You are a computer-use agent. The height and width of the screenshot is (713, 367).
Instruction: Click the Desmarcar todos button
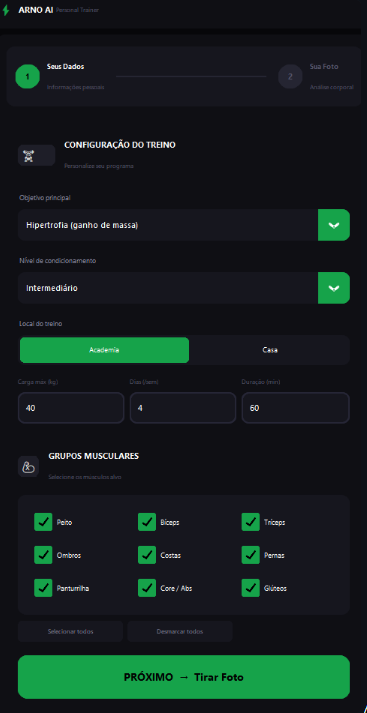tap(180, 632)
